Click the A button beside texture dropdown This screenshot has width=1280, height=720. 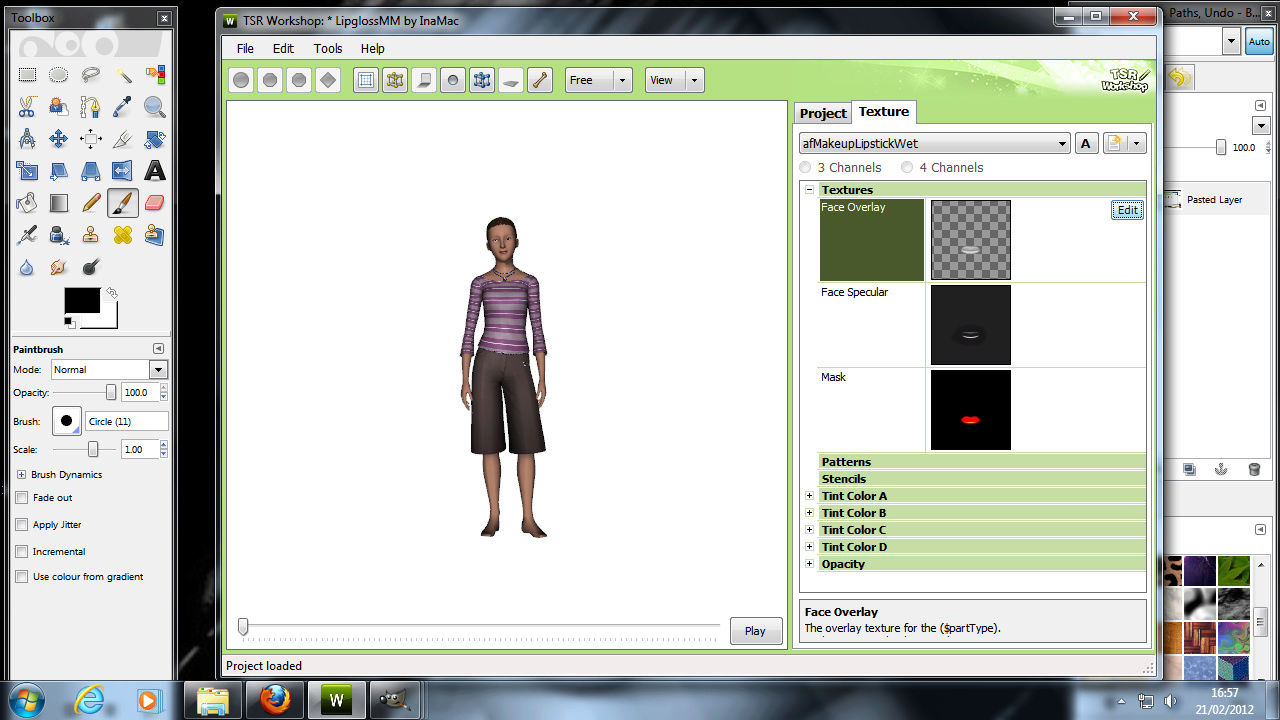1086,144
